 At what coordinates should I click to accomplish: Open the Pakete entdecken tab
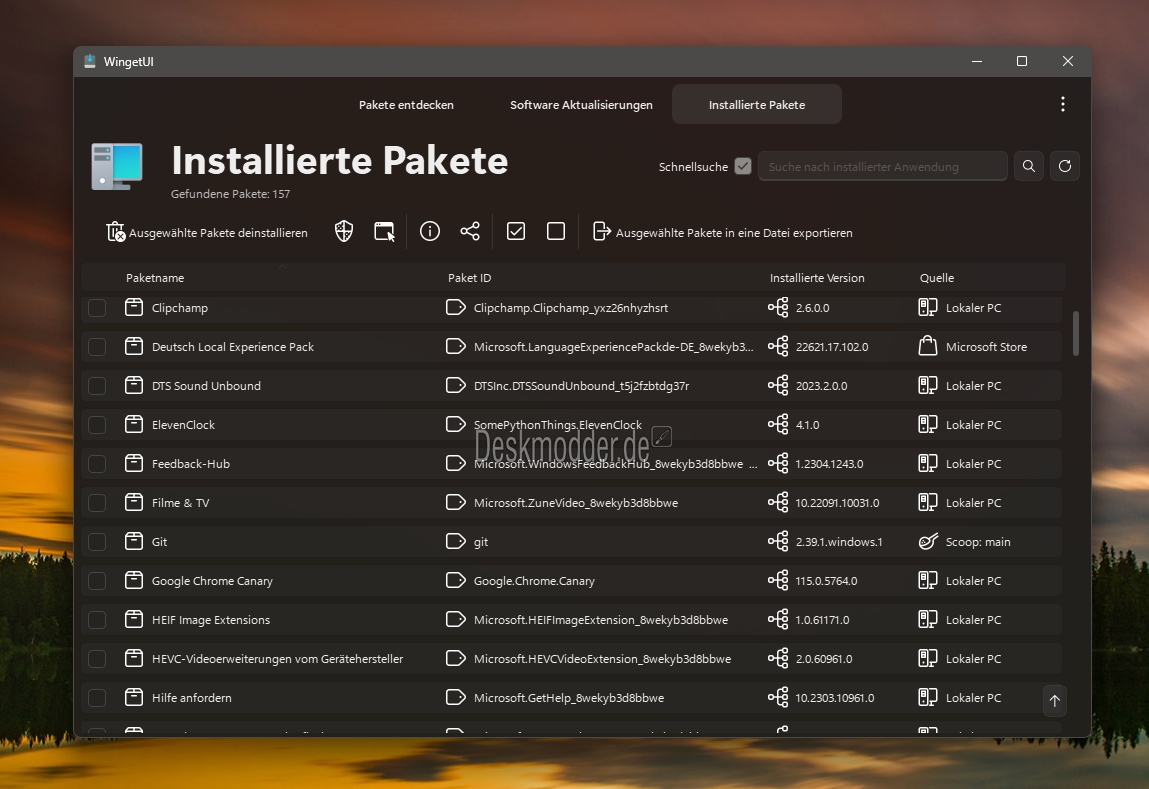click(x=406, y=105)
